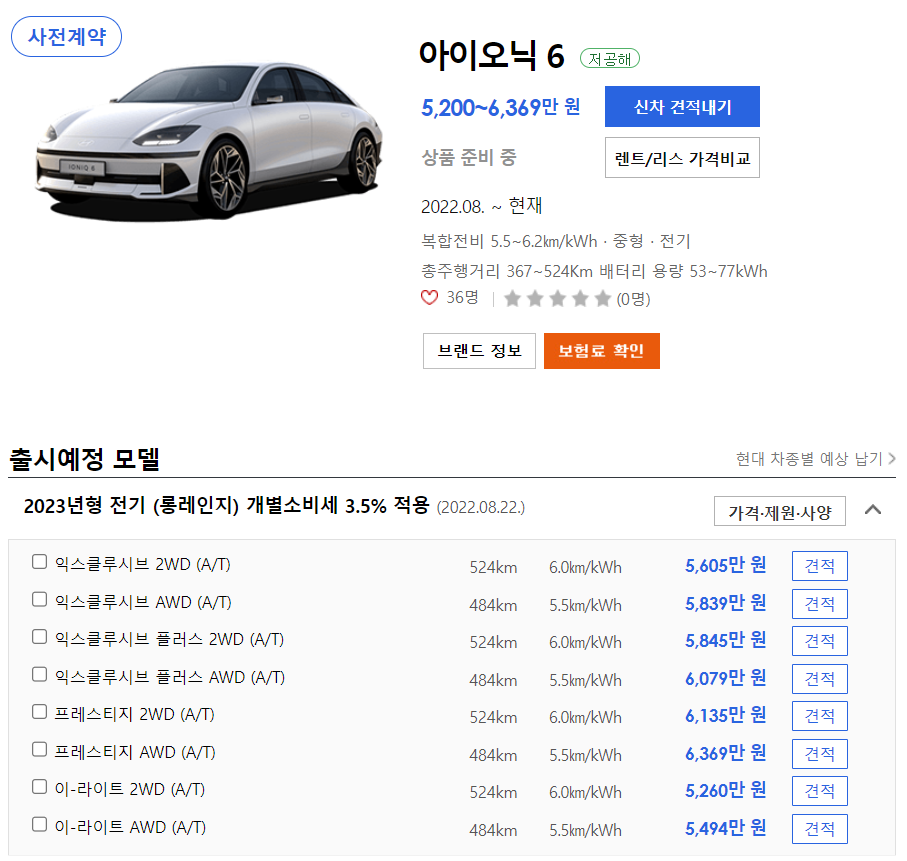Viewport: 907px width, 861px height.
Task: Click the 6,369만 원 price
Action: [725, 753]
